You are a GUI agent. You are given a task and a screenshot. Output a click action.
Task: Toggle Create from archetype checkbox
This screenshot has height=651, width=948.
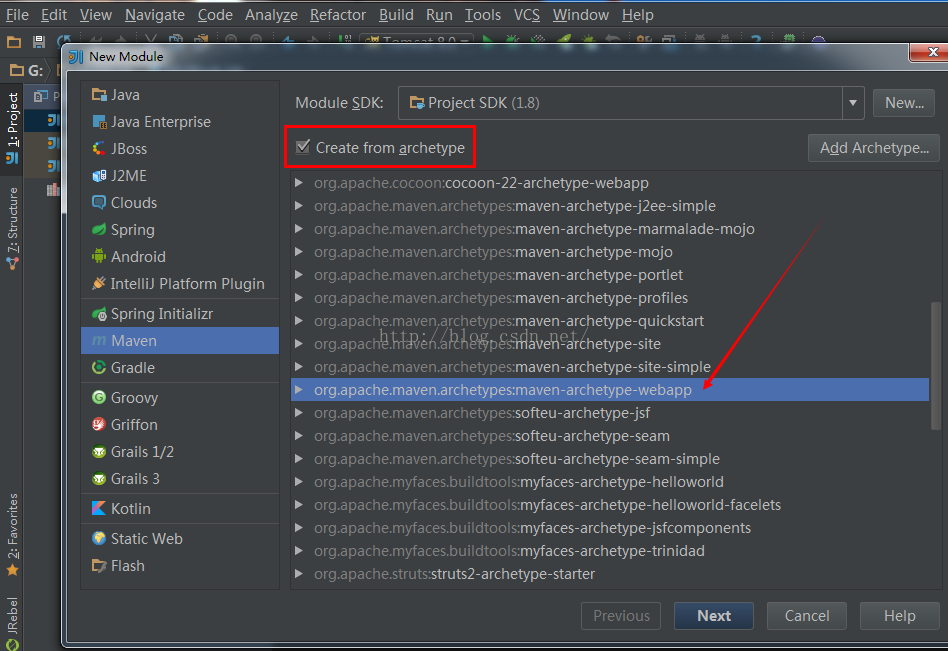pyautogui.click(x=303, y=147)
